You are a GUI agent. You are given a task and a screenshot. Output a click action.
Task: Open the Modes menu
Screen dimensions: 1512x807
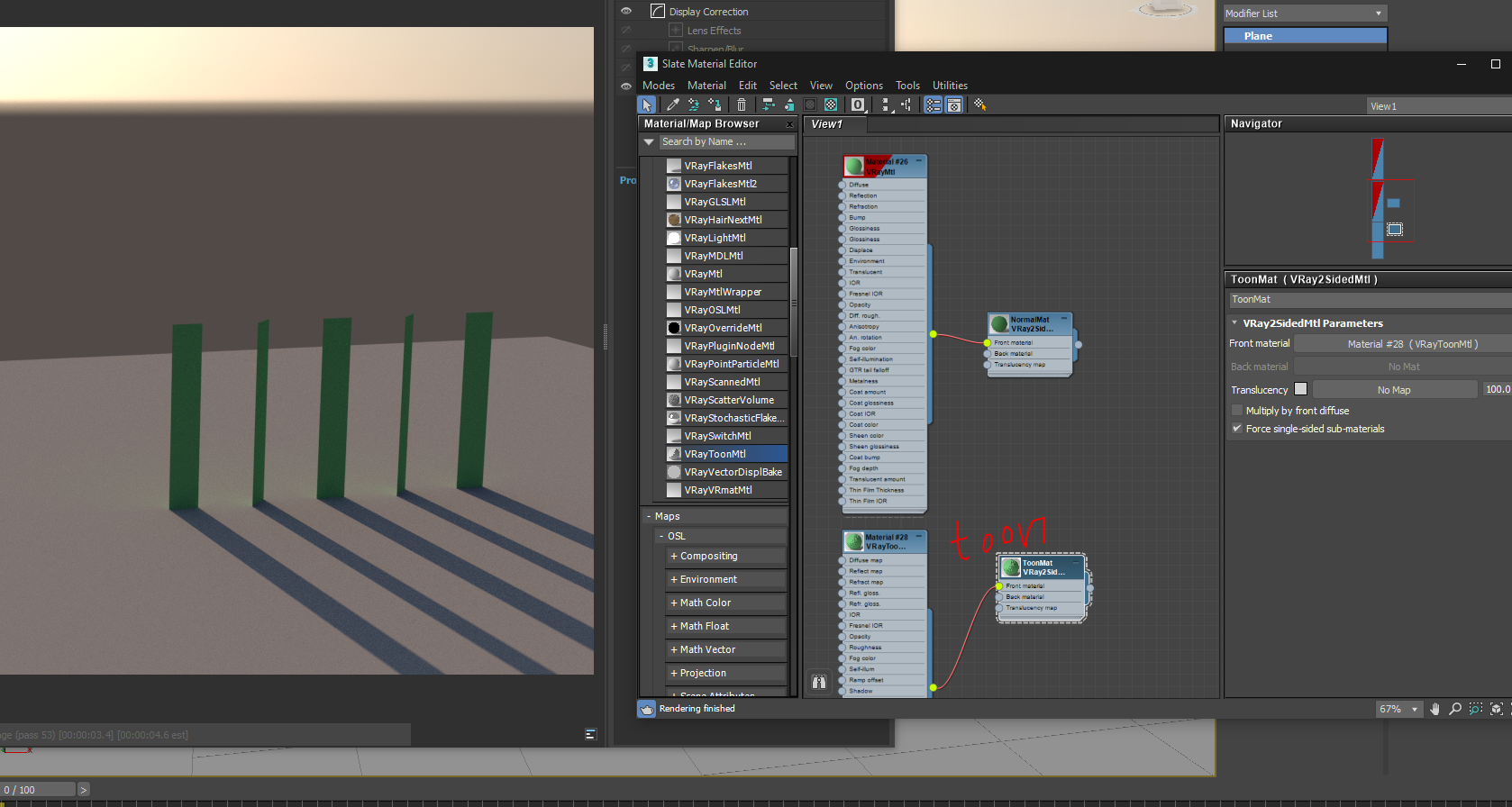tap(659, 86)
